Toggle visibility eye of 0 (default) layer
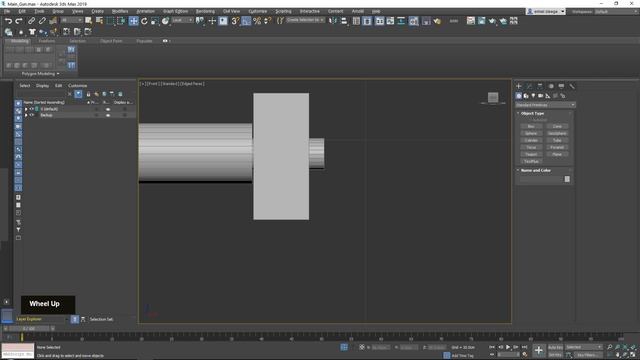The height and width of the screenshot is (360, 640). (x=32, y=109)
